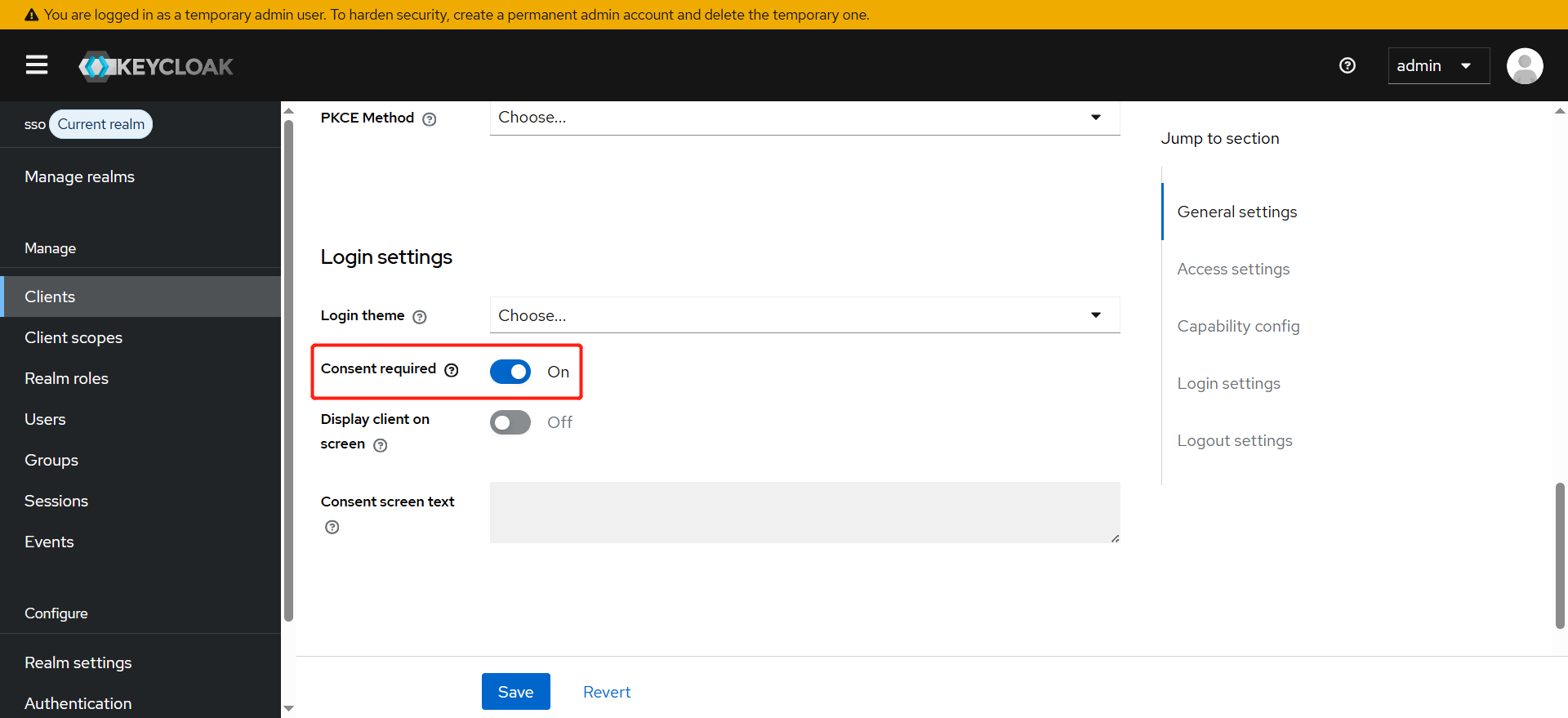Open the help icon in header
The height and width of the screenshot is (718, 1568).
[1347, 65]
